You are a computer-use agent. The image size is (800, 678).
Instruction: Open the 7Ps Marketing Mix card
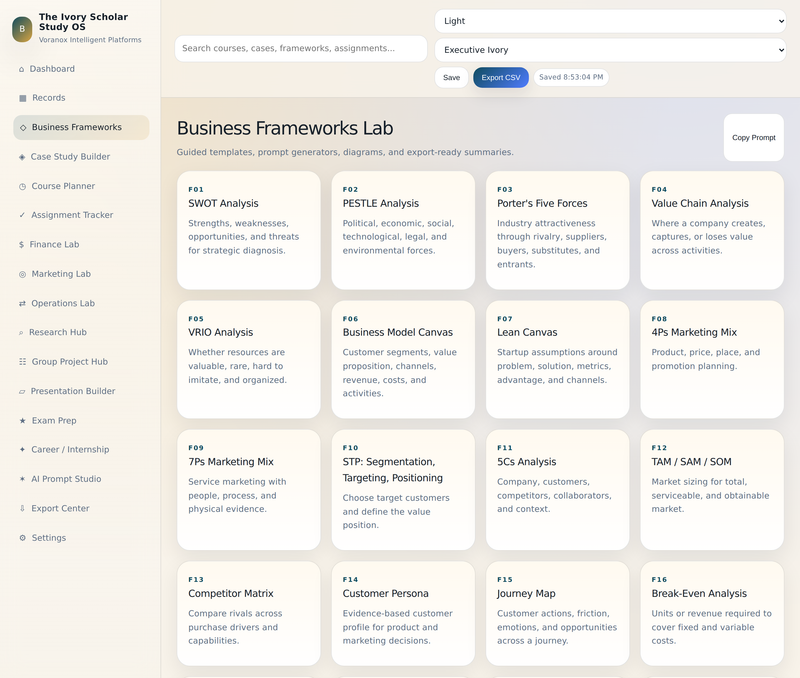[248, 490]
